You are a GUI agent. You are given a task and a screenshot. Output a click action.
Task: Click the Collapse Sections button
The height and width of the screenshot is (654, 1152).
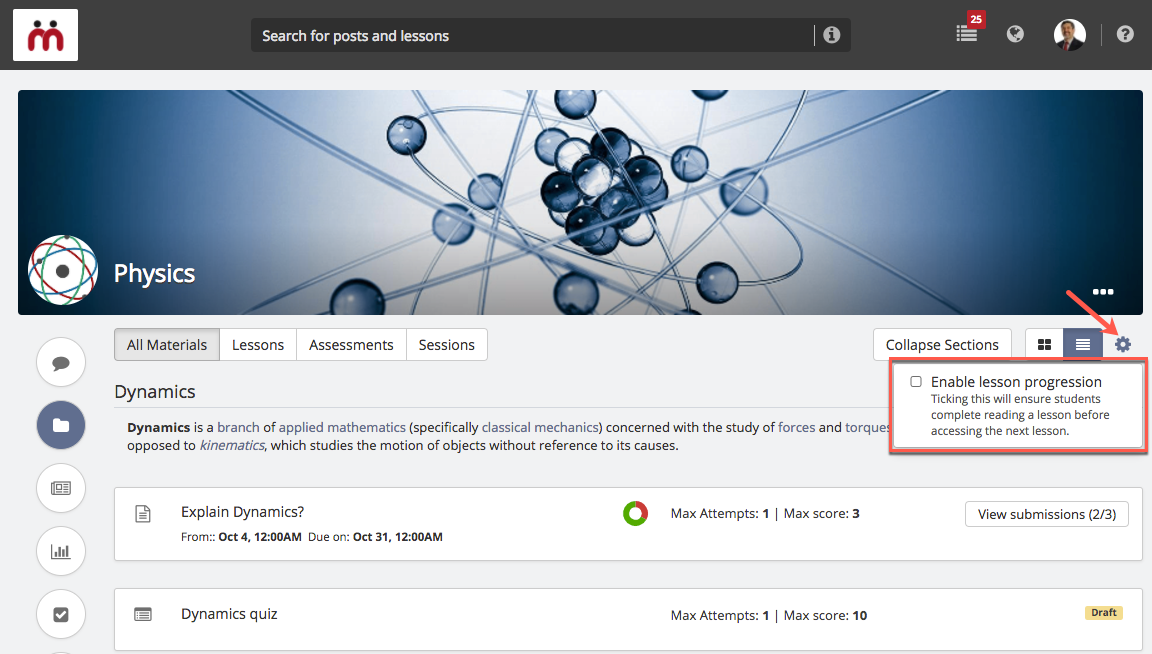[942, 345]
